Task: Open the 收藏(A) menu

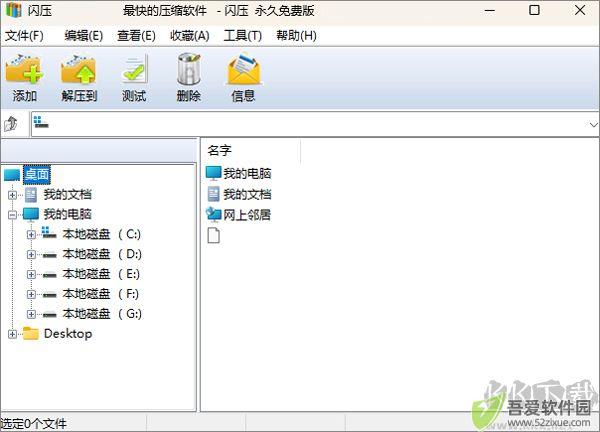Action: (x=189, y=36)
